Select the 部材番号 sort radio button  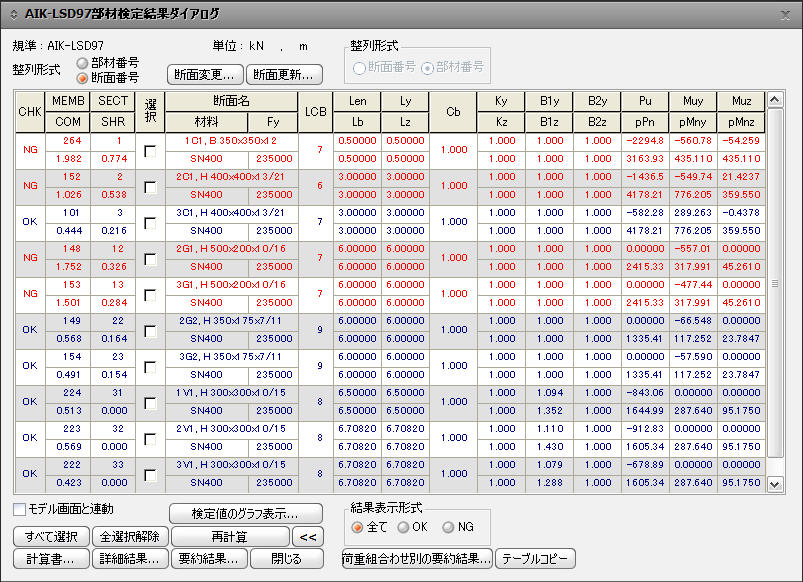coord(82,63)
